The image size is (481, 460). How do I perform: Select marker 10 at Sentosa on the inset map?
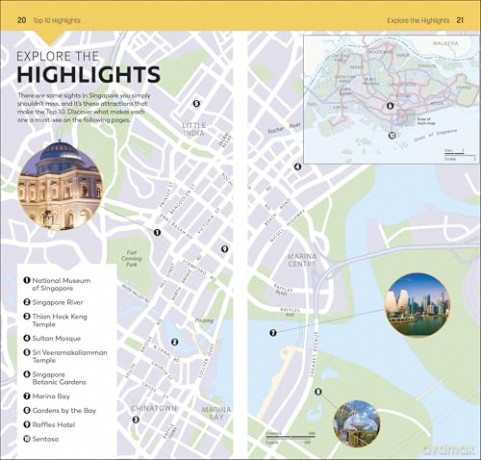392,135
